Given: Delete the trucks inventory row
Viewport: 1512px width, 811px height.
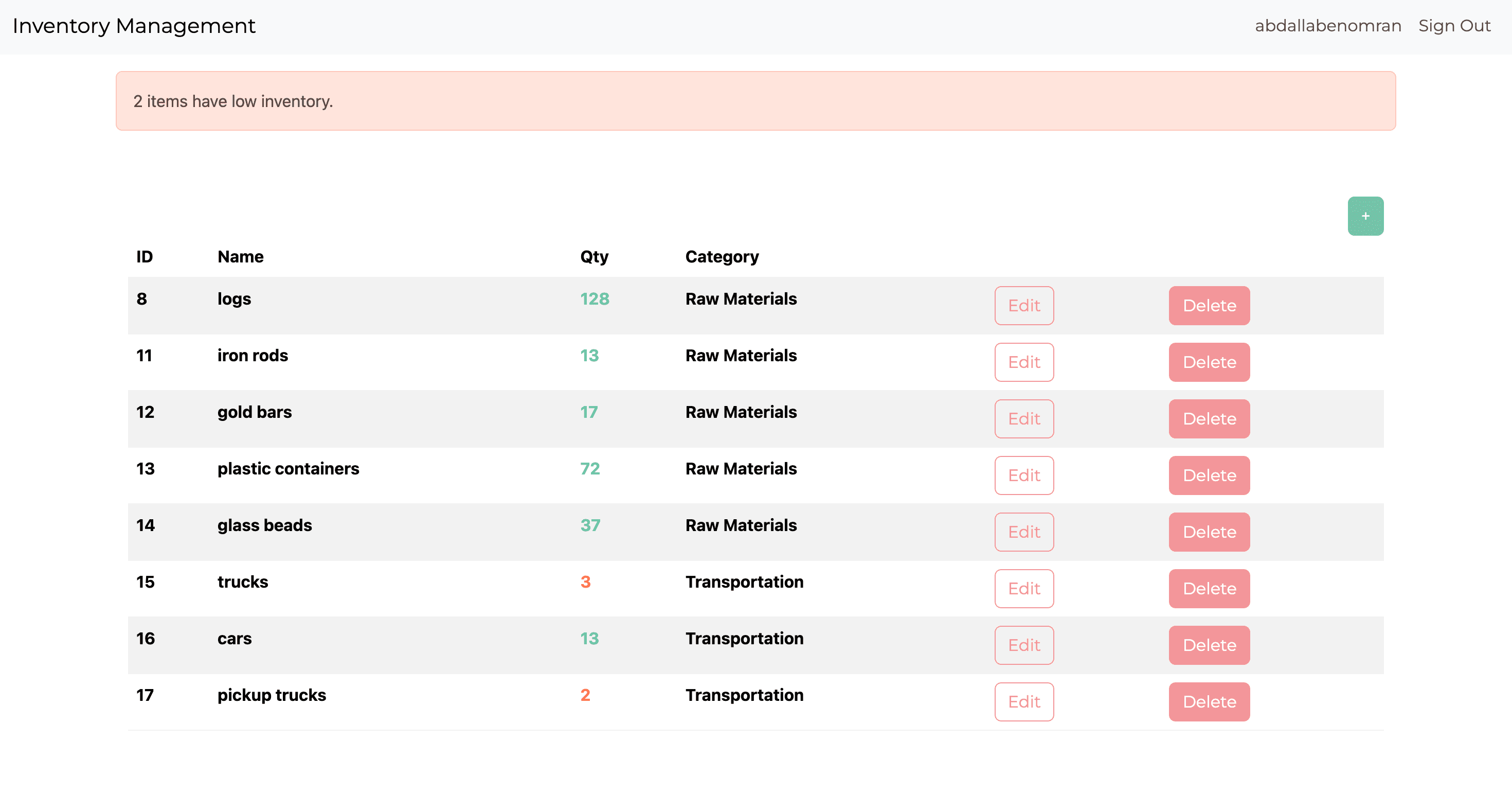Looking at the screenshot, I should coord(1209,588).
